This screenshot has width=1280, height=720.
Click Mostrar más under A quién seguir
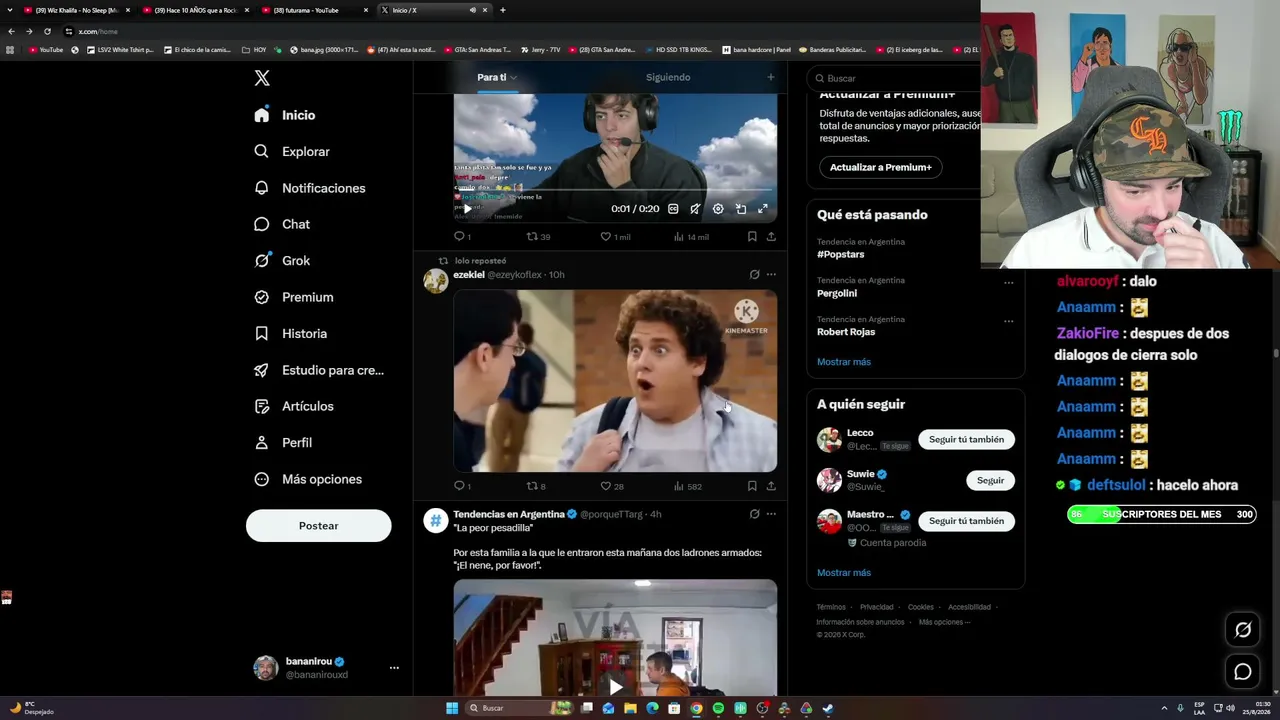pos(844,573)
